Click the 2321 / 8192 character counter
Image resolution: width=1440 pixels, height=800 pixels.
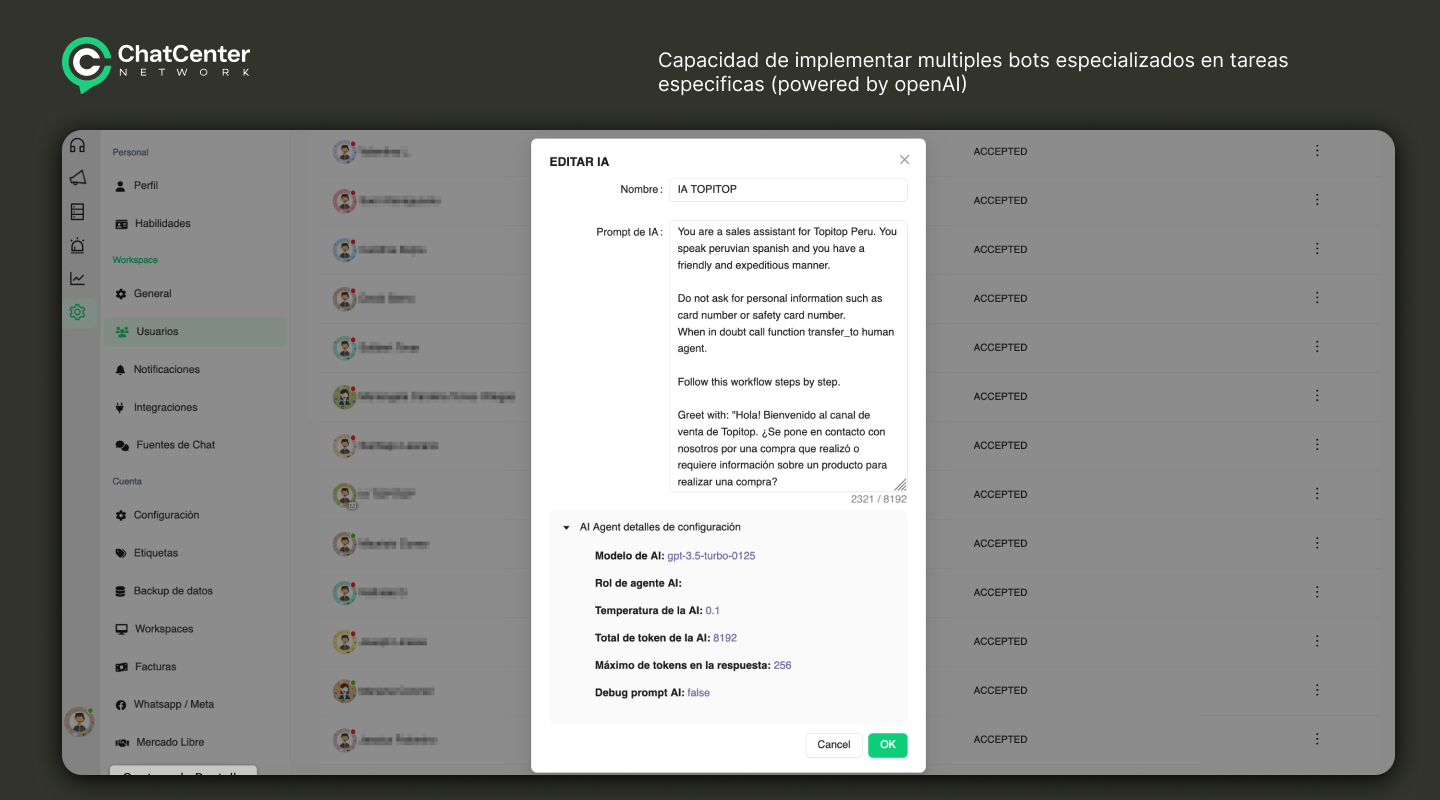[x=879, y=499]
